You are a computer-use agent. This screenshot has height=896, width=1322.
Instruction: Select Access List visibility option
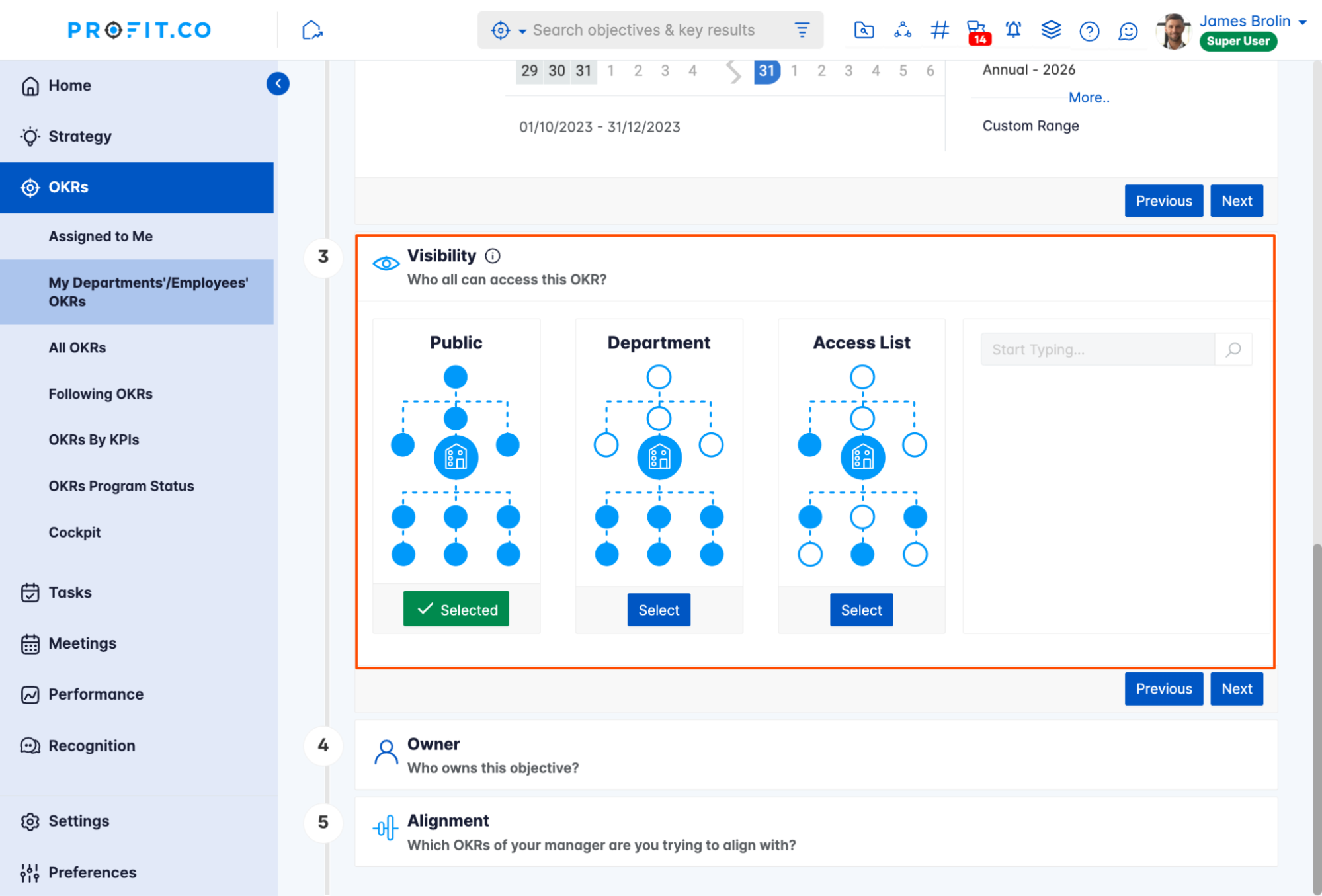pyautogui.click(x=861, y=610)
